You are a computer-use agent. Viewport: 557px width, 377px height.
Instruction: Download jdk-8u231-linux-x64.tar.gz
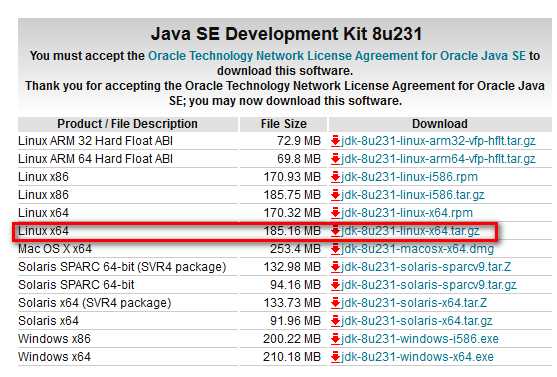click(410, 231)
